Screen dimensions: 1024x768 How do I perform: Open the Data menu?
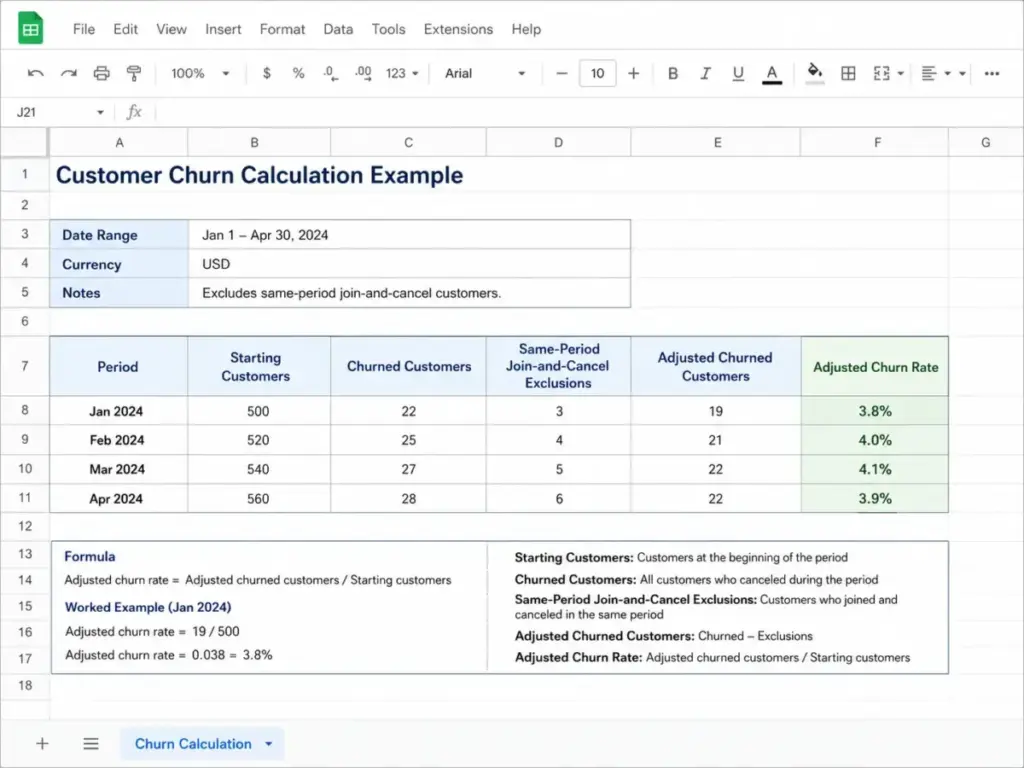pyautogui.click(x=338, y=29)
